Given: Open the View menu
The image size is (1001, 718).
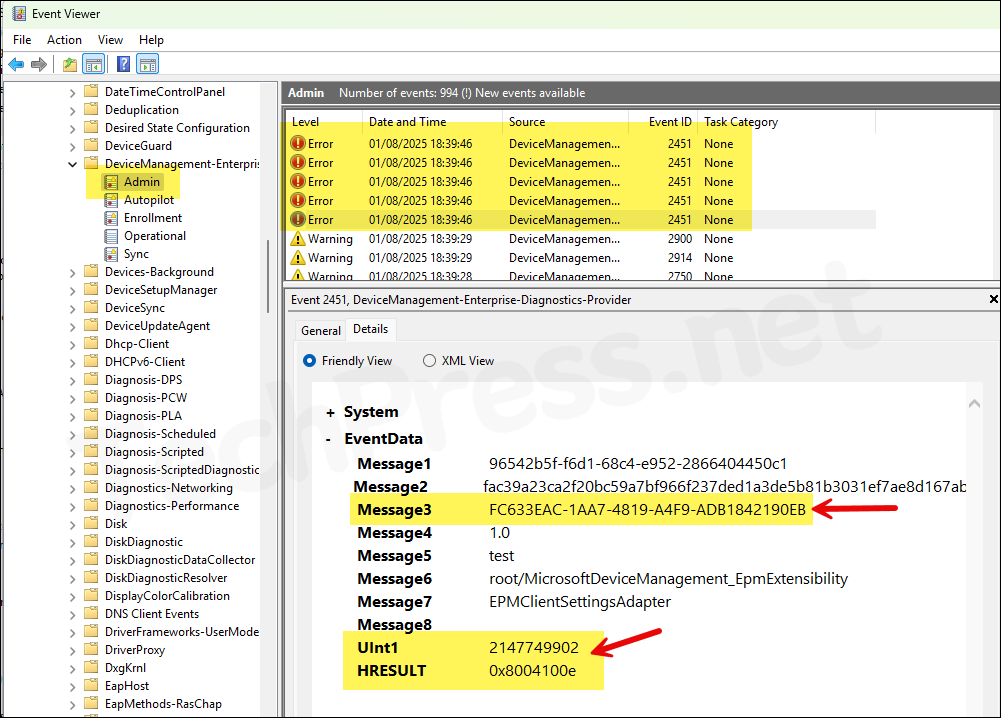Looking at the screenshot, I should 110,40.
